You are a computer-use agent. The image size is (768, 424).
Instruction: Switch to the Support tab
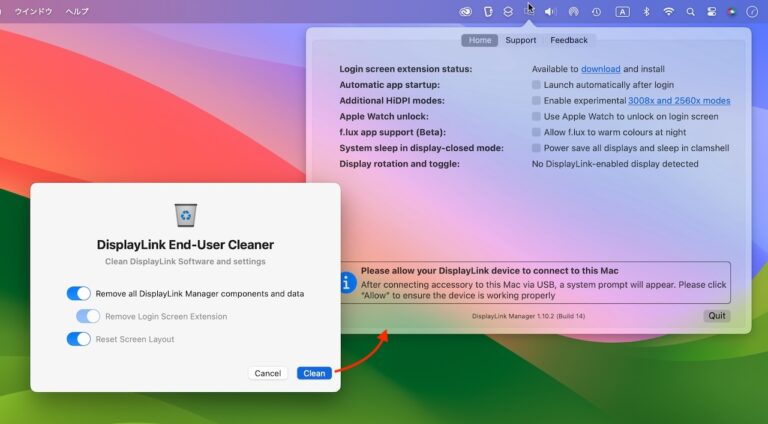pyautogui.click(x=521, y=40)
